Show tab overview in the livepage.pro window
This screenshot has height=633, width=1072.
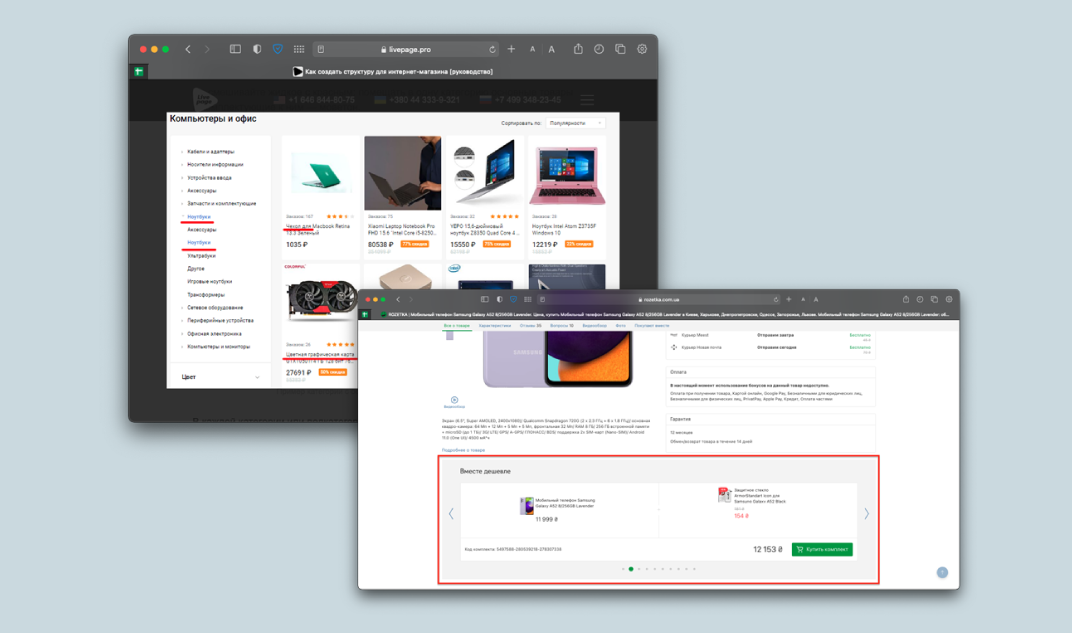click(620, 49)
